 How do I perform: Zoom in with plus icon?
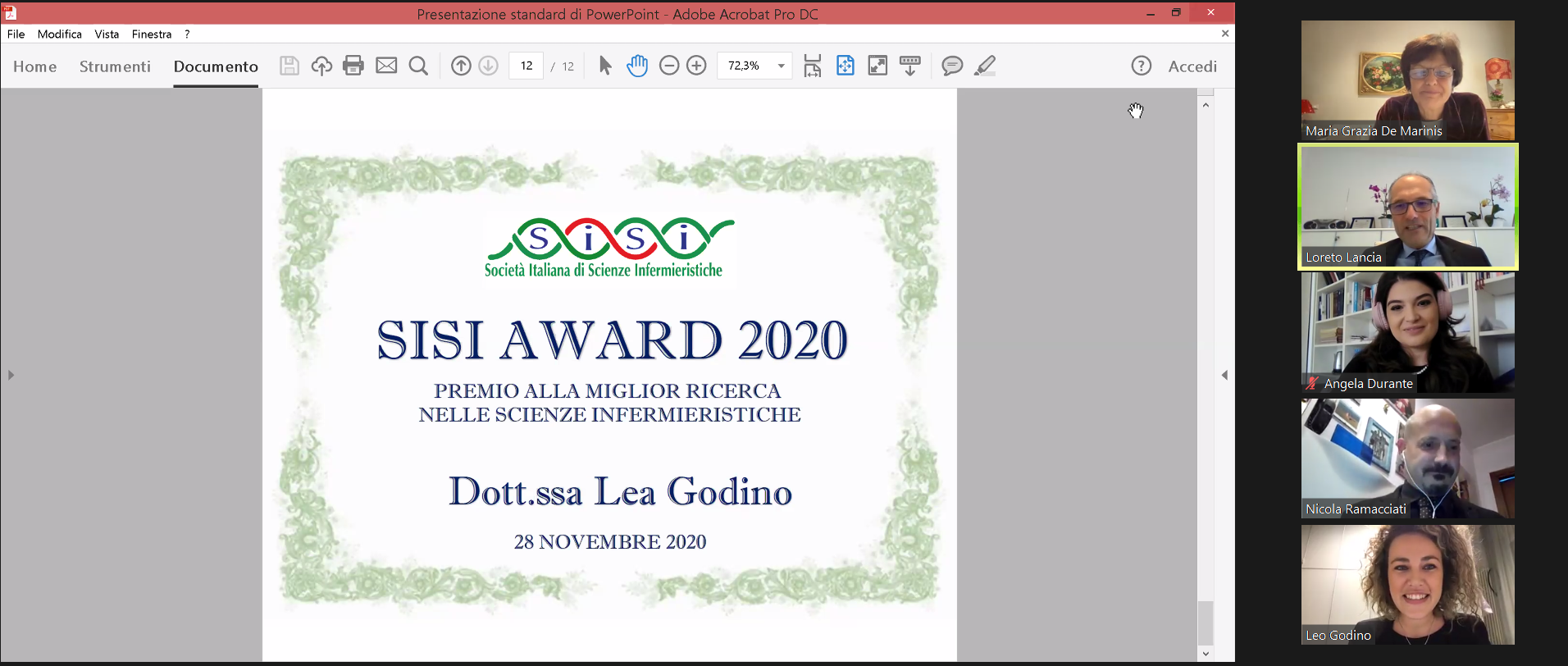[696, 66]
